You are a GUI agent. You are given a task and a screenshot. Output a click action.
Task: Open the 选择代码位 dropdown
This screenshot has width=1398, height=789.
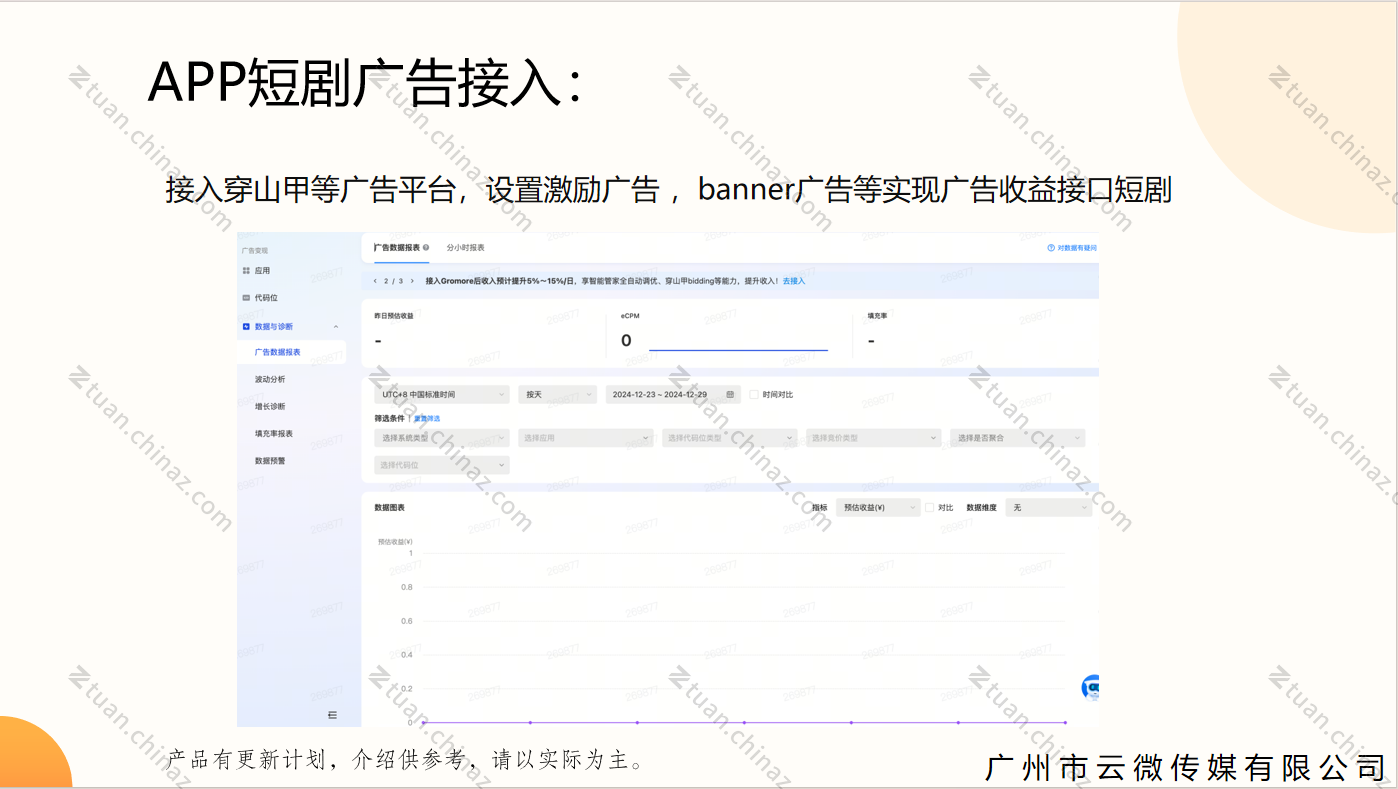pyautogui.click(x=442, y=465)
